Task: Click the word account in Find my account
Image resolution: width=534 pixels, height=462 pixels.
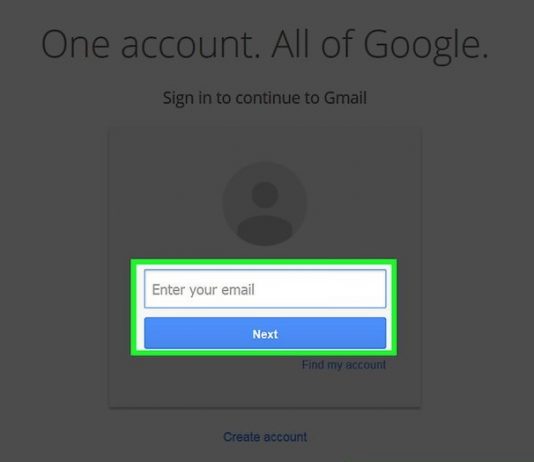Action: tap(366, 365)
